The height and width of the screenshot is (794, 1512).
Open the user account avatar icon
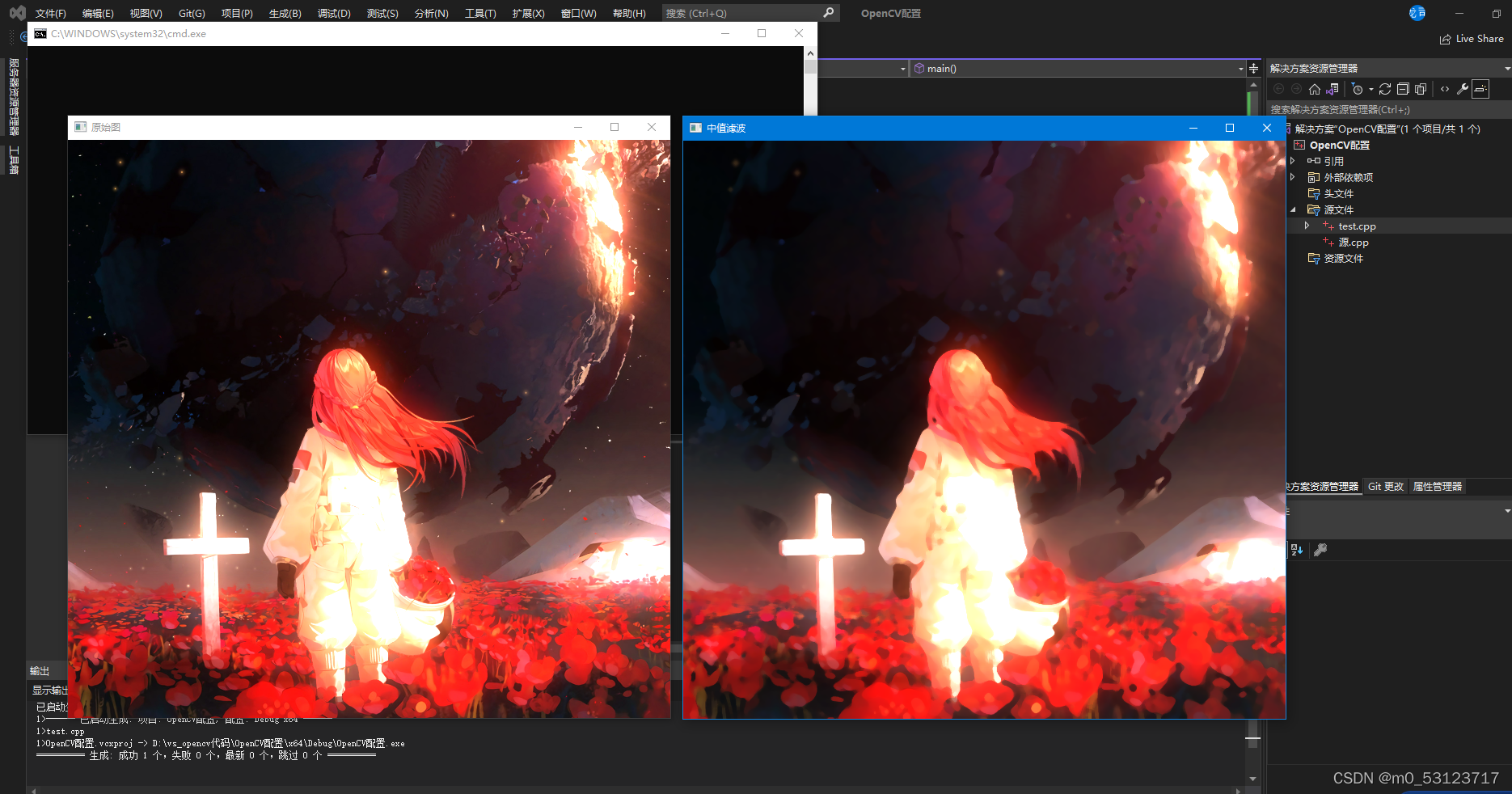coord(1417,13)
